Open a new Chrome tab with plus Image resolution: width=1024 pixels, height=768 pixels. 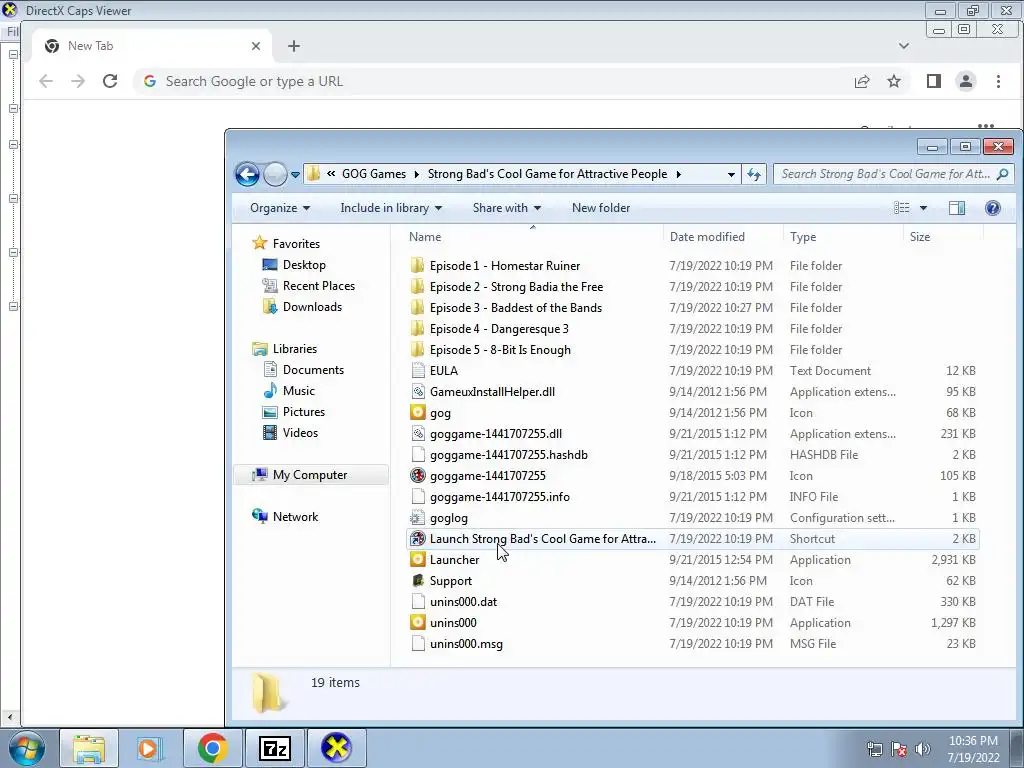click(x=294, y=46)
